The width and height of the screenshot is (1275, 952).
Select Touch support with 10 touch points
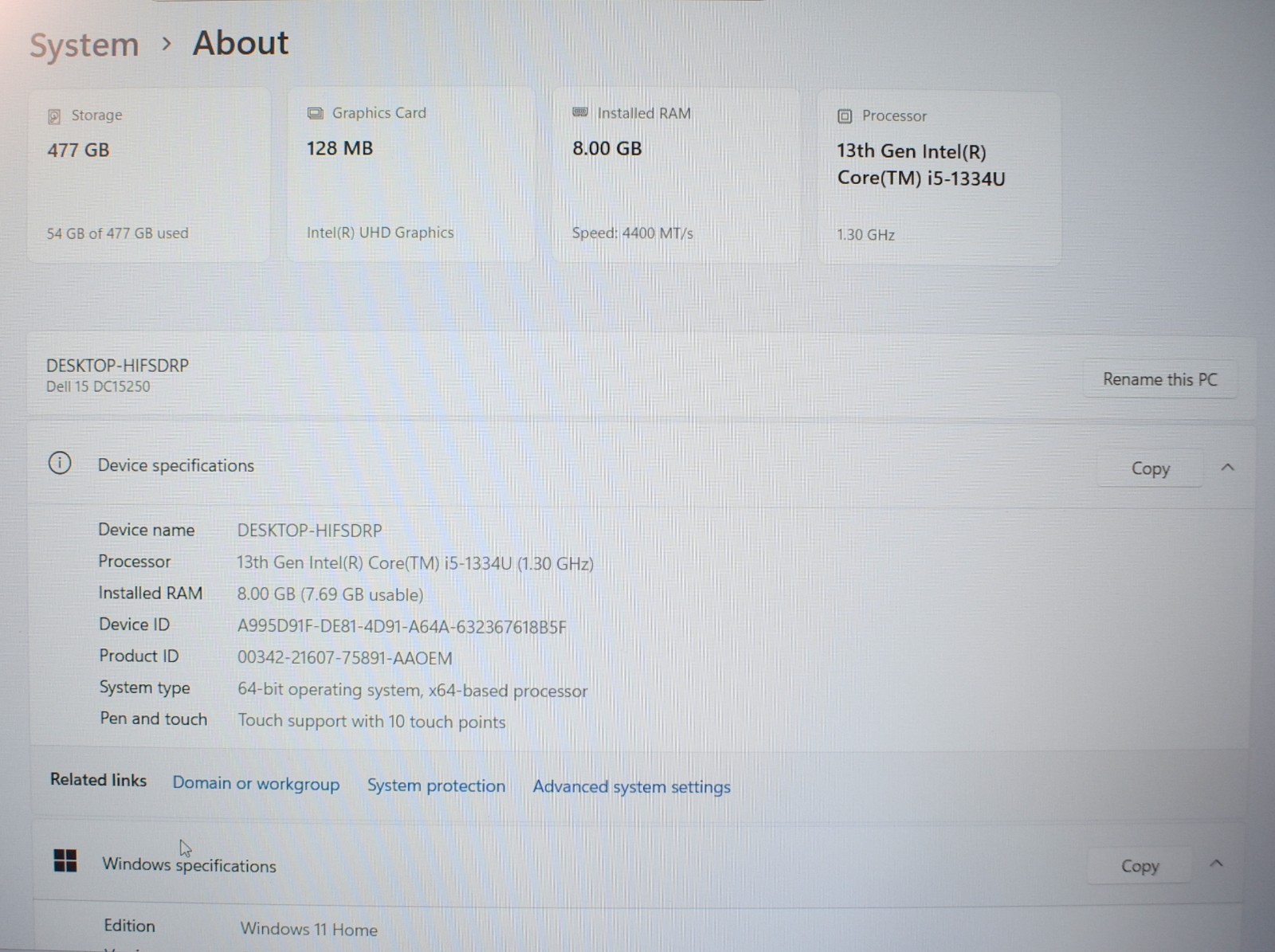371,721
